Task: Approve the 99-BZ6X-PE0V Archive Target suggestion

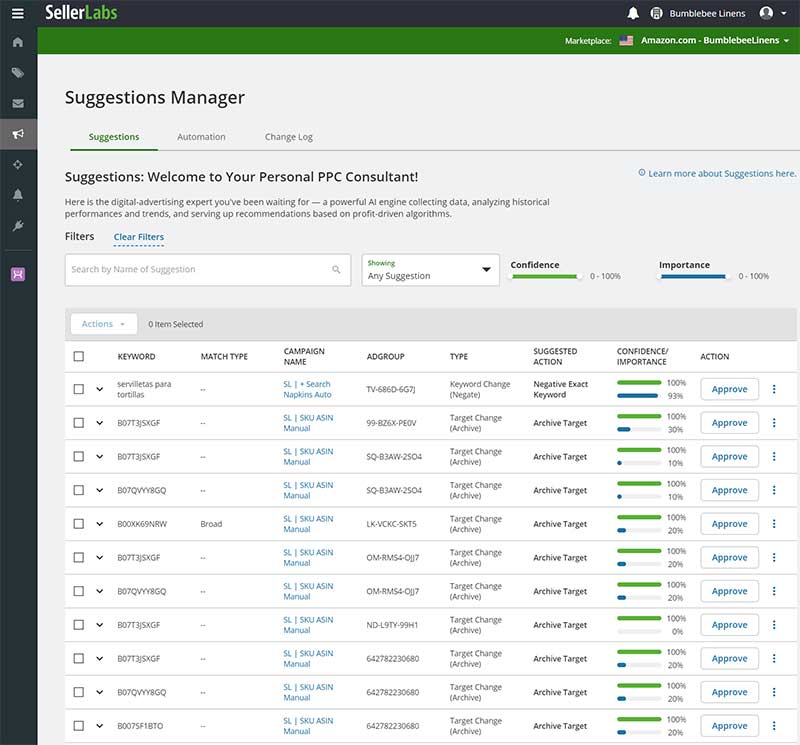Action: pyautogui.click(x=729, y=423)
